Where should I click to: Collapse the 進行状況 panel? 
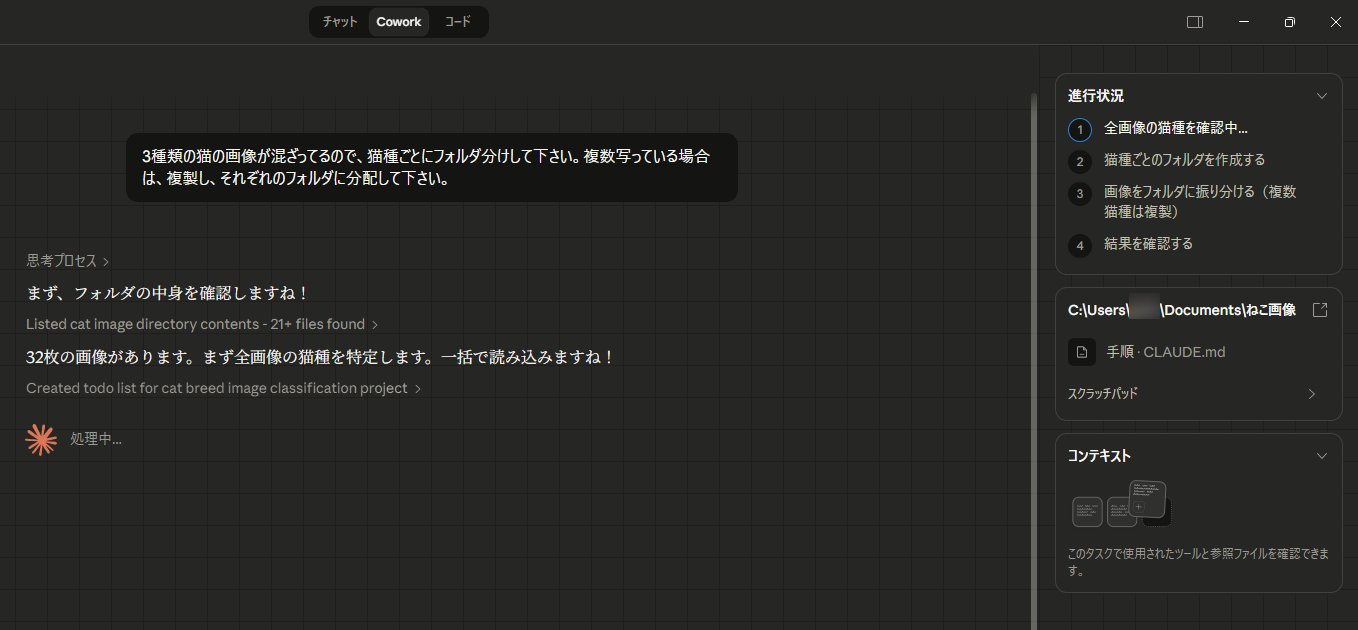point(1321,96)
